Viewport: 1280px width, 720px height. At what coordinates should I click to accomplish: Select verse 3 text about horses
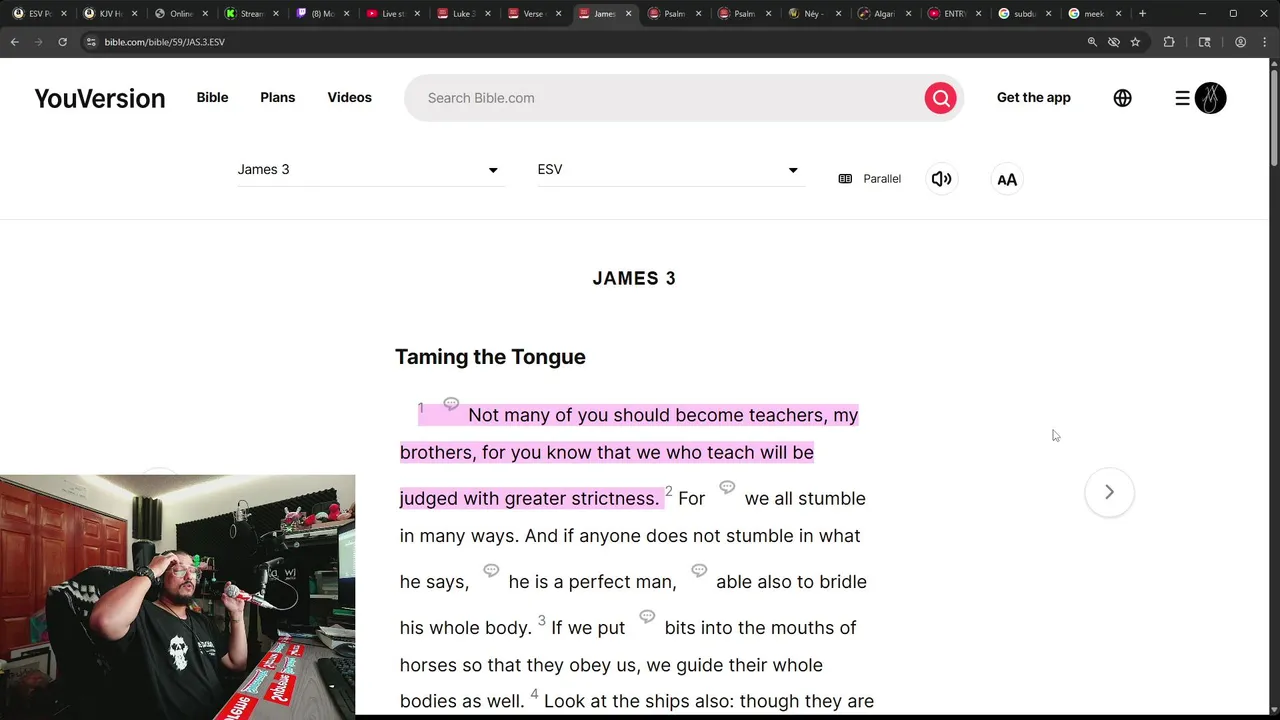pos(628,664)
